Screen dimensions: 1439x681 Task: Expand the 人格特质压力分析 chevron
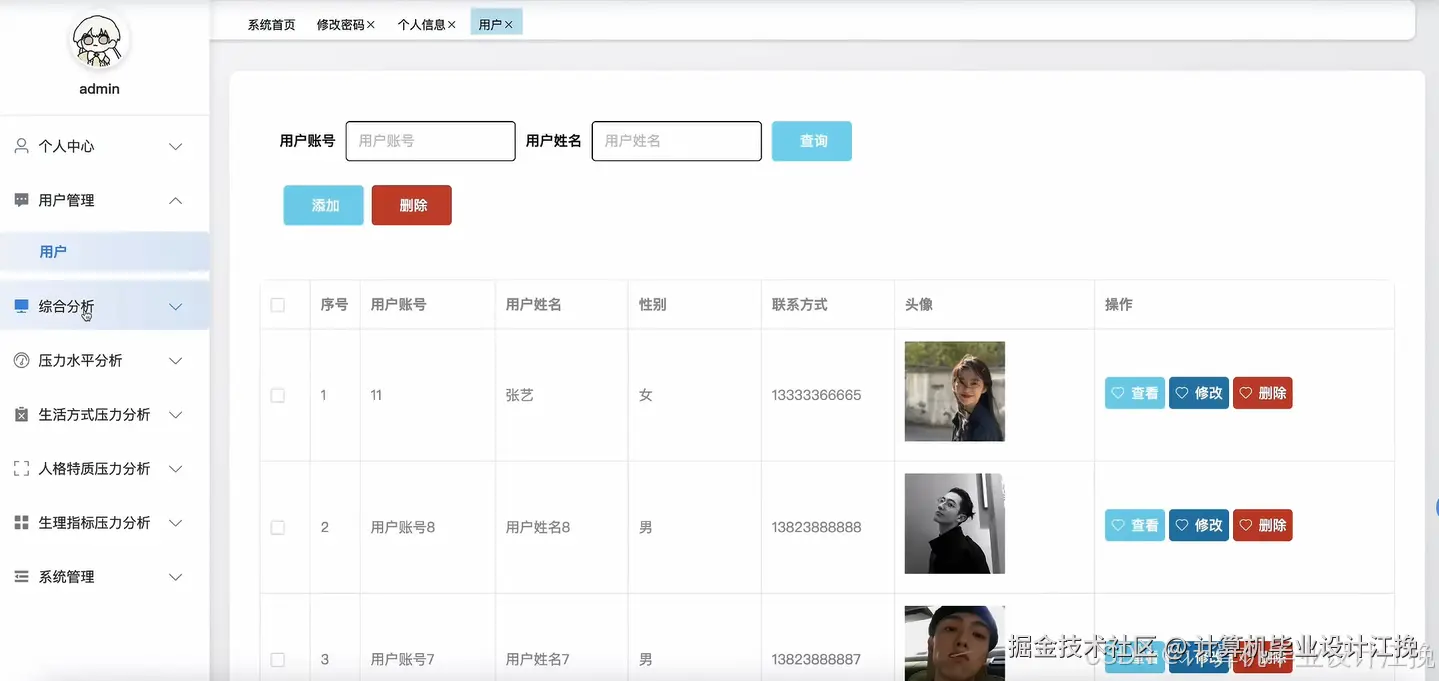point(176,468)
